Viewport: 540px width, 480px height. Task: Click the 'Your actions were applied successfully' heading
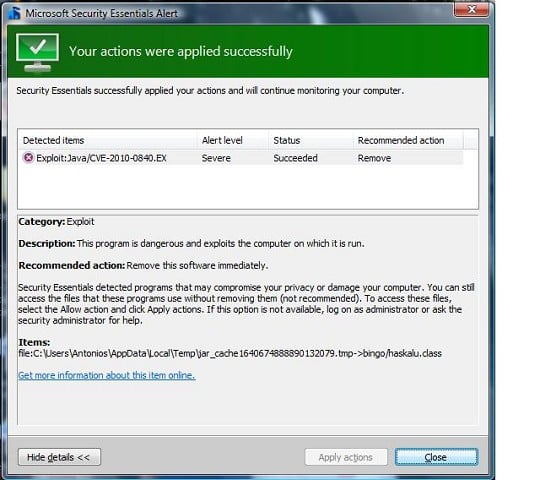(181, 52)
